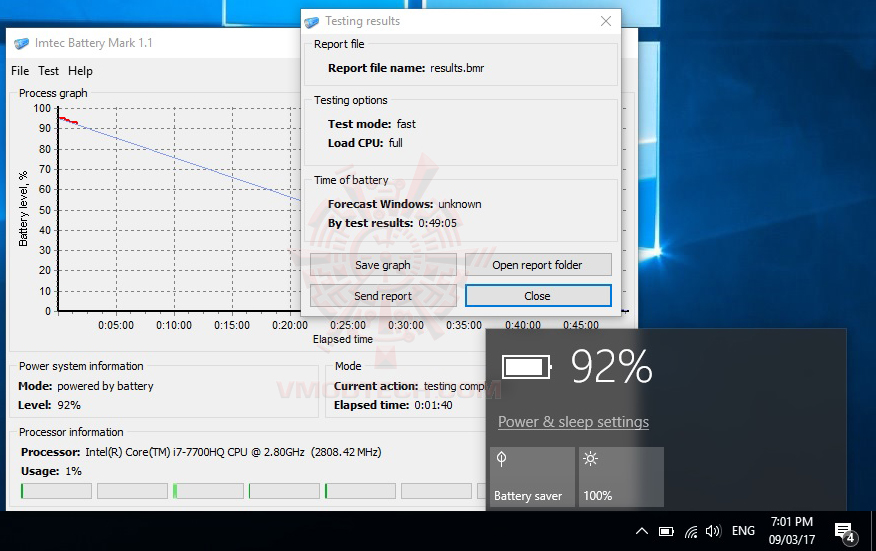
Task: Click the test results time 0:49:05
Action: (437, 223)
